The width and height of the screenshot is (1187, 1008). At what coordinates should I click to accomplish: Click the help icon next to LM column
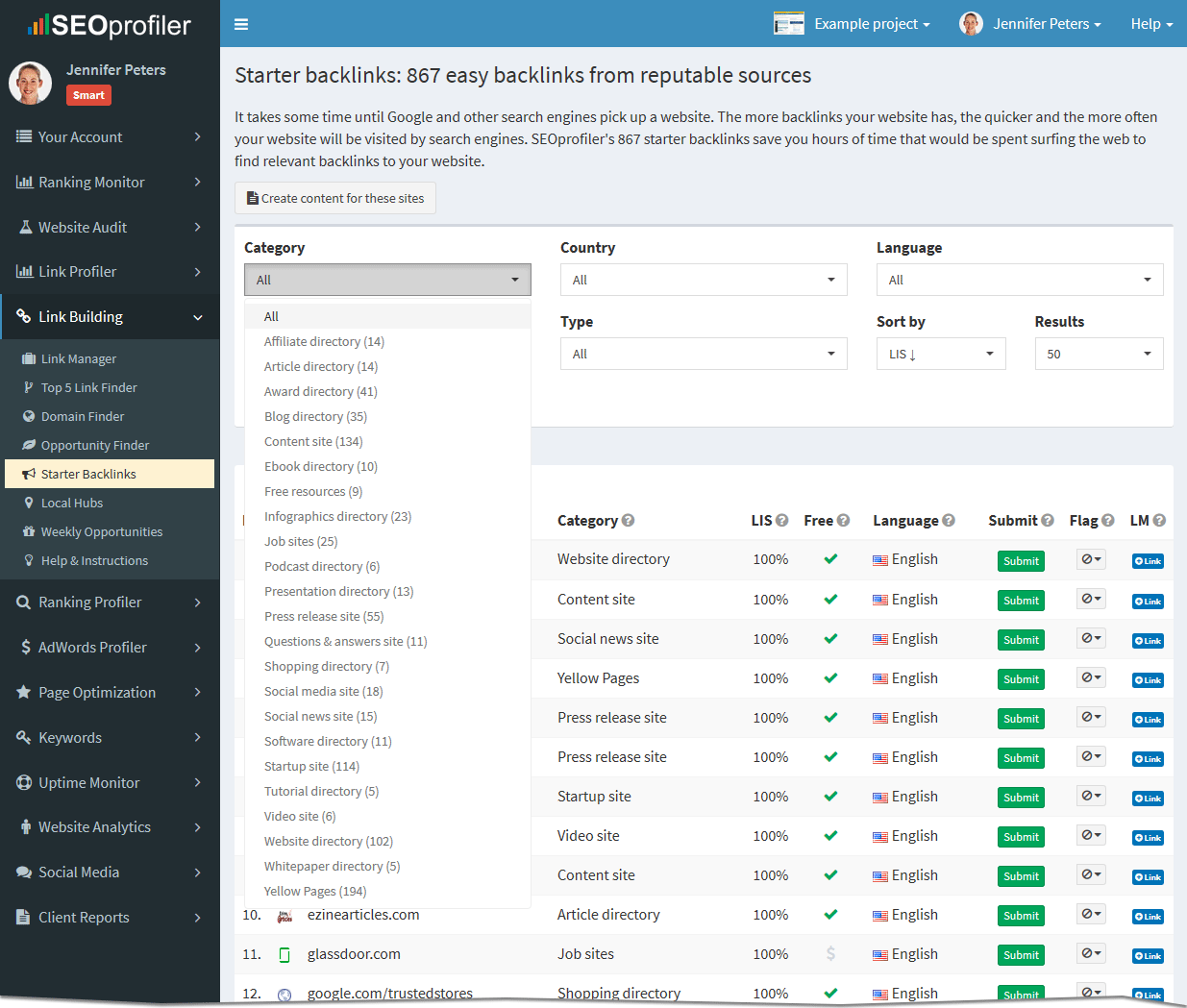pos(1159,520)
